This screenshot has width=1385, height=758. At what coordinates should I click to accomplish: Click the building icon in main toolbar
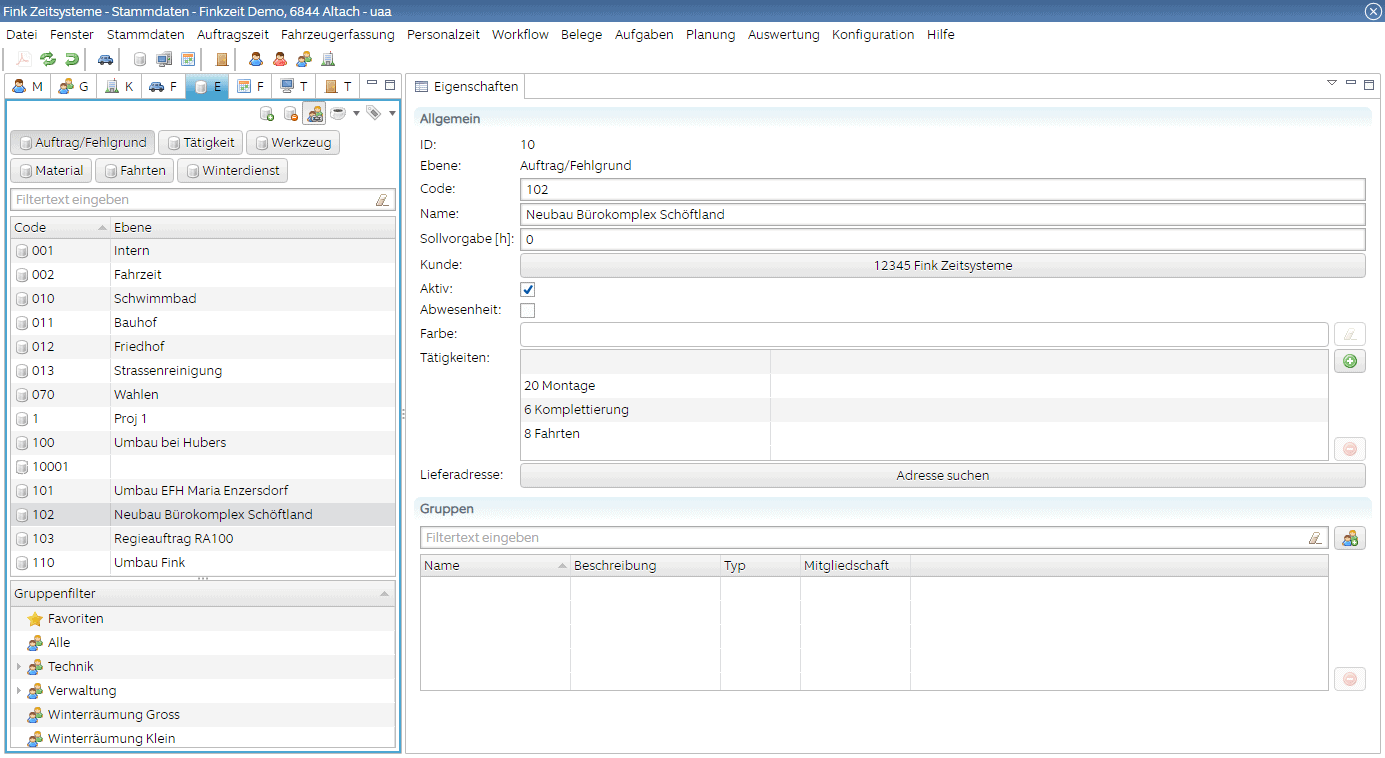(x=328, y=59)
